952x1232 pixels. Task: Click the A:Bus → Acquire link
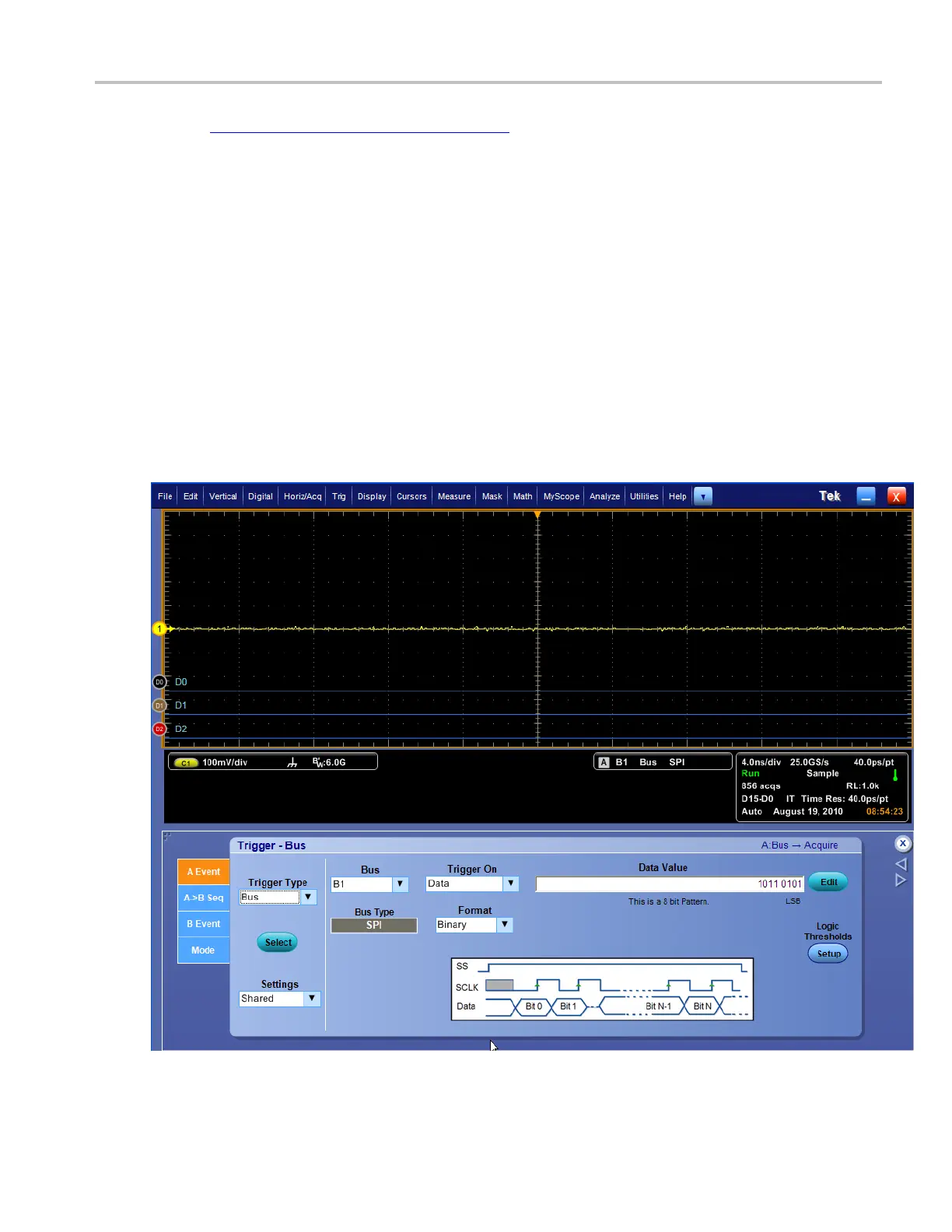pyautogui.click(x=800, y=845)
